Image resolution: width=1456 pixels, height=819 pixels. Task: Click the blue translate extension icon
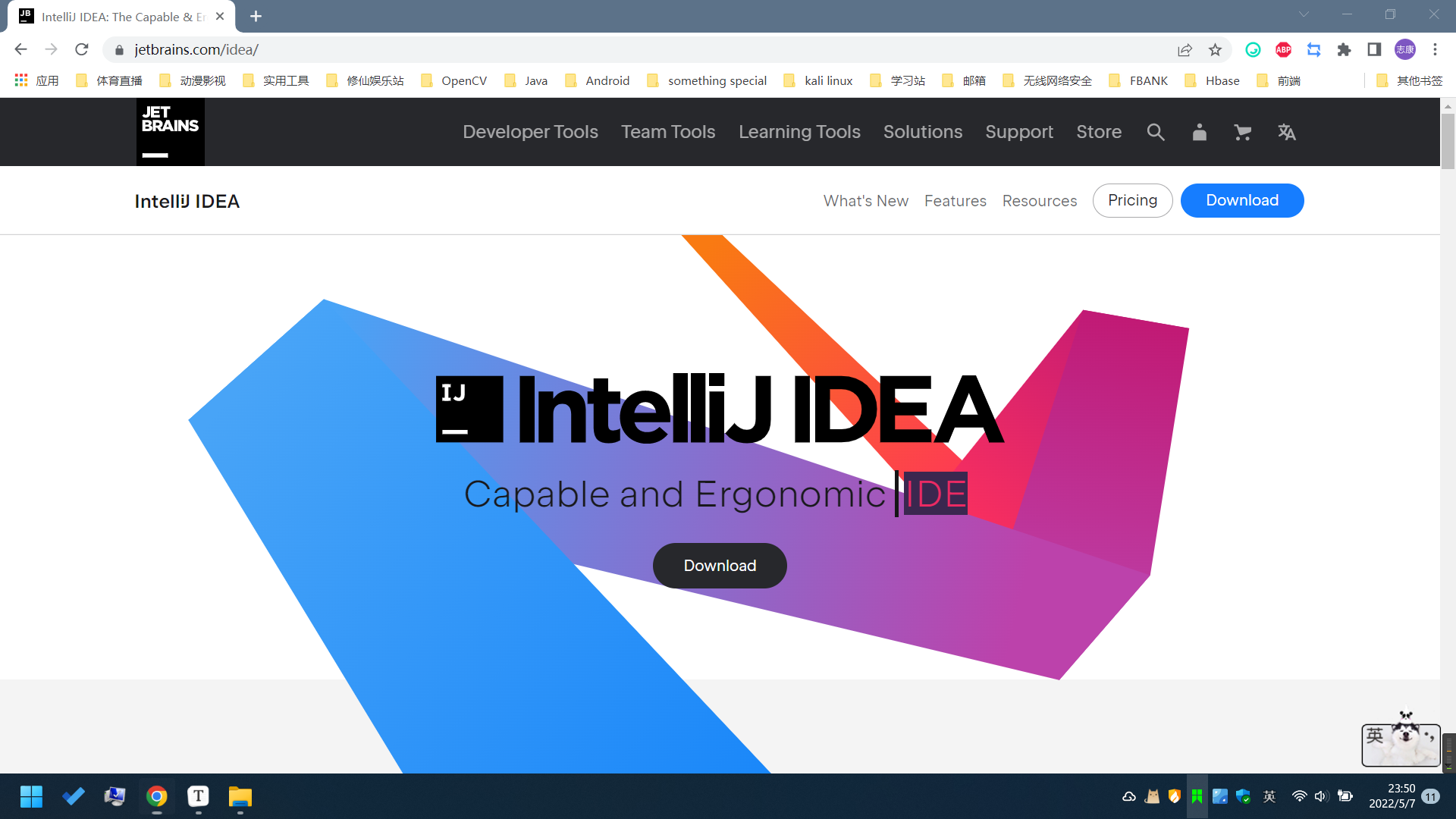[x=1314, y=49]
